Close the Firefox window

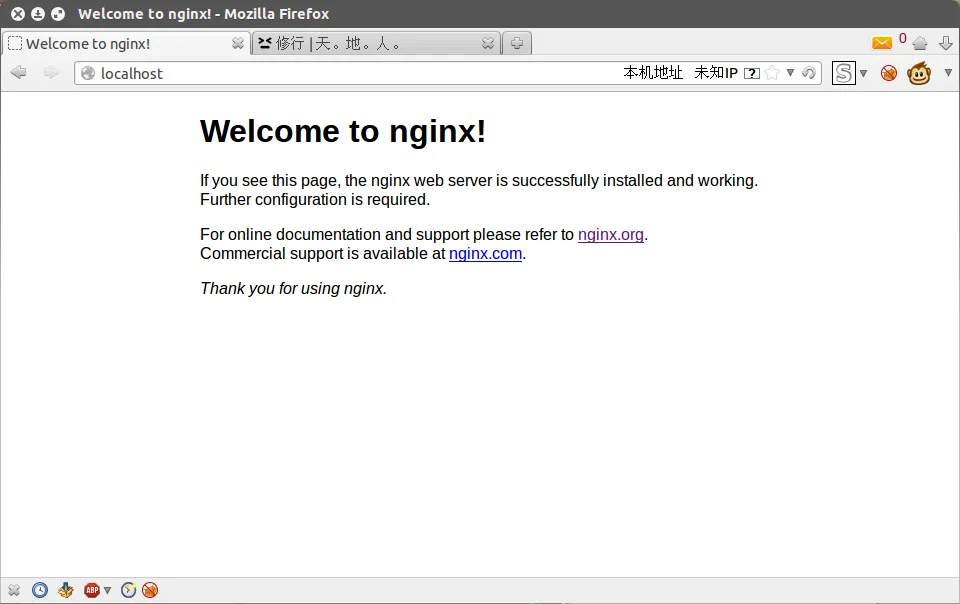pyautogui.click(x=18, y=13)
